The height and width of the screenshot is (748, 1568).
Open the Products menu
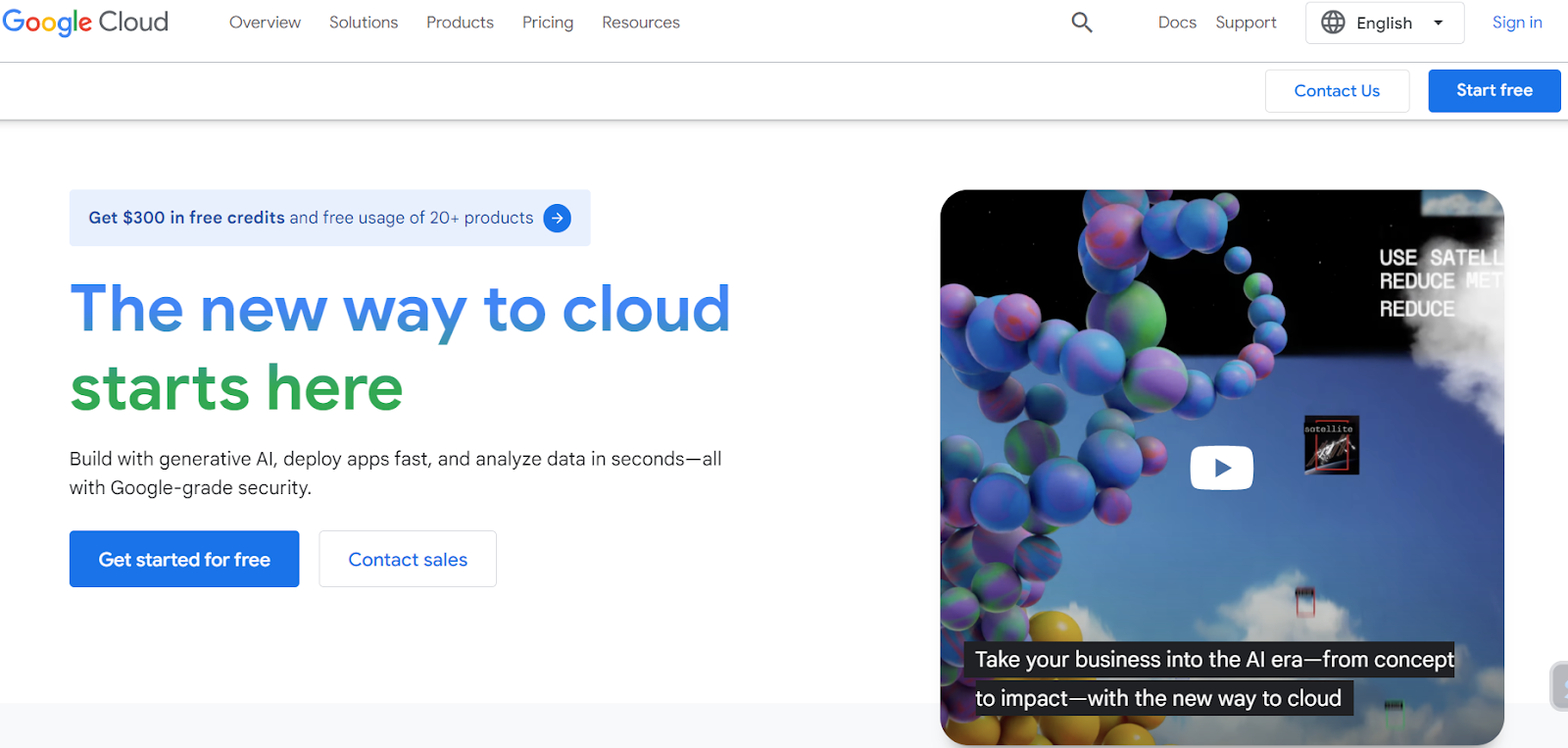[460, 23]
